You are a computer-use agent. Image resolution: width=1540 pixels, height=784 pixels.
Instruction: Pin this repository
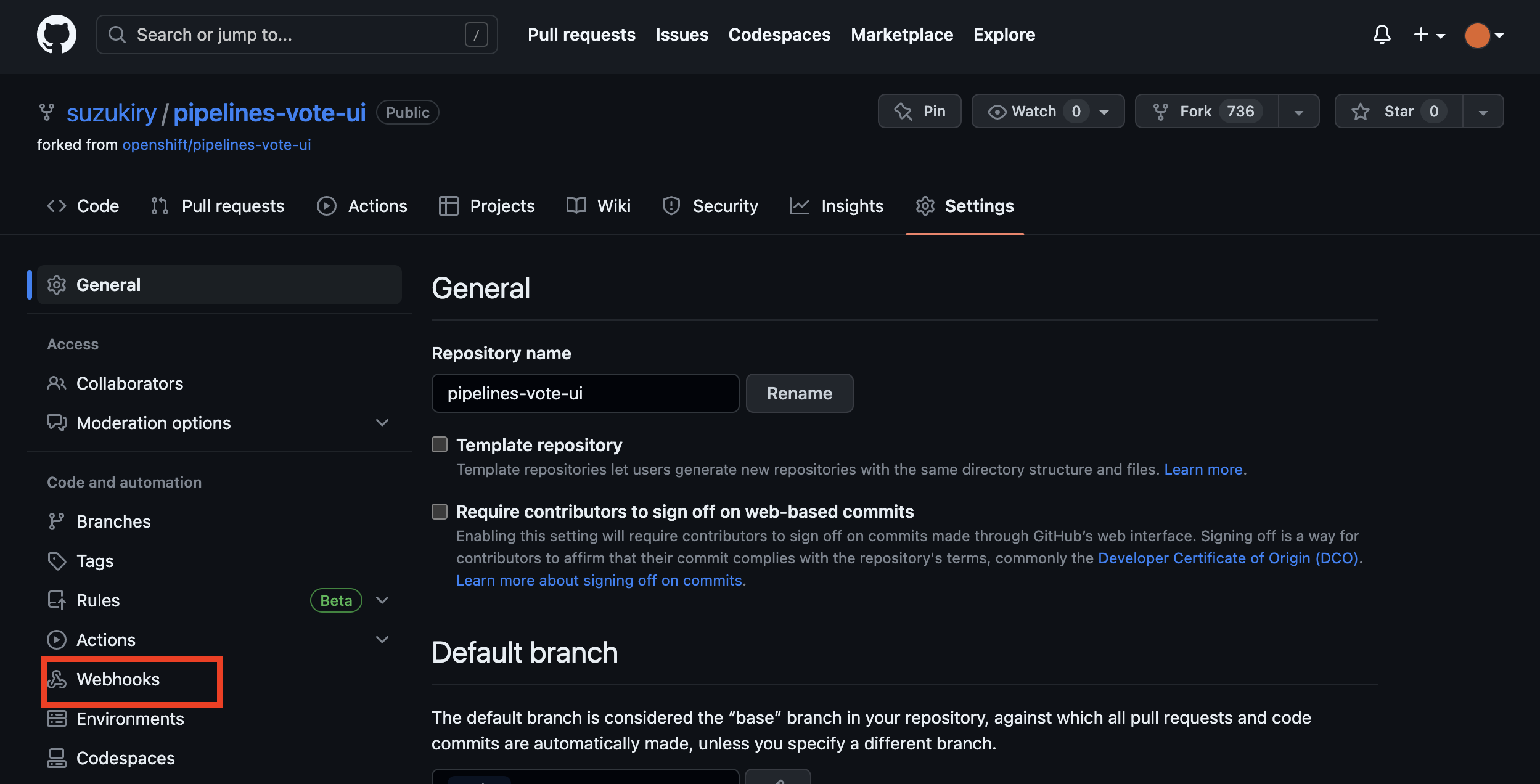point(919,111)
